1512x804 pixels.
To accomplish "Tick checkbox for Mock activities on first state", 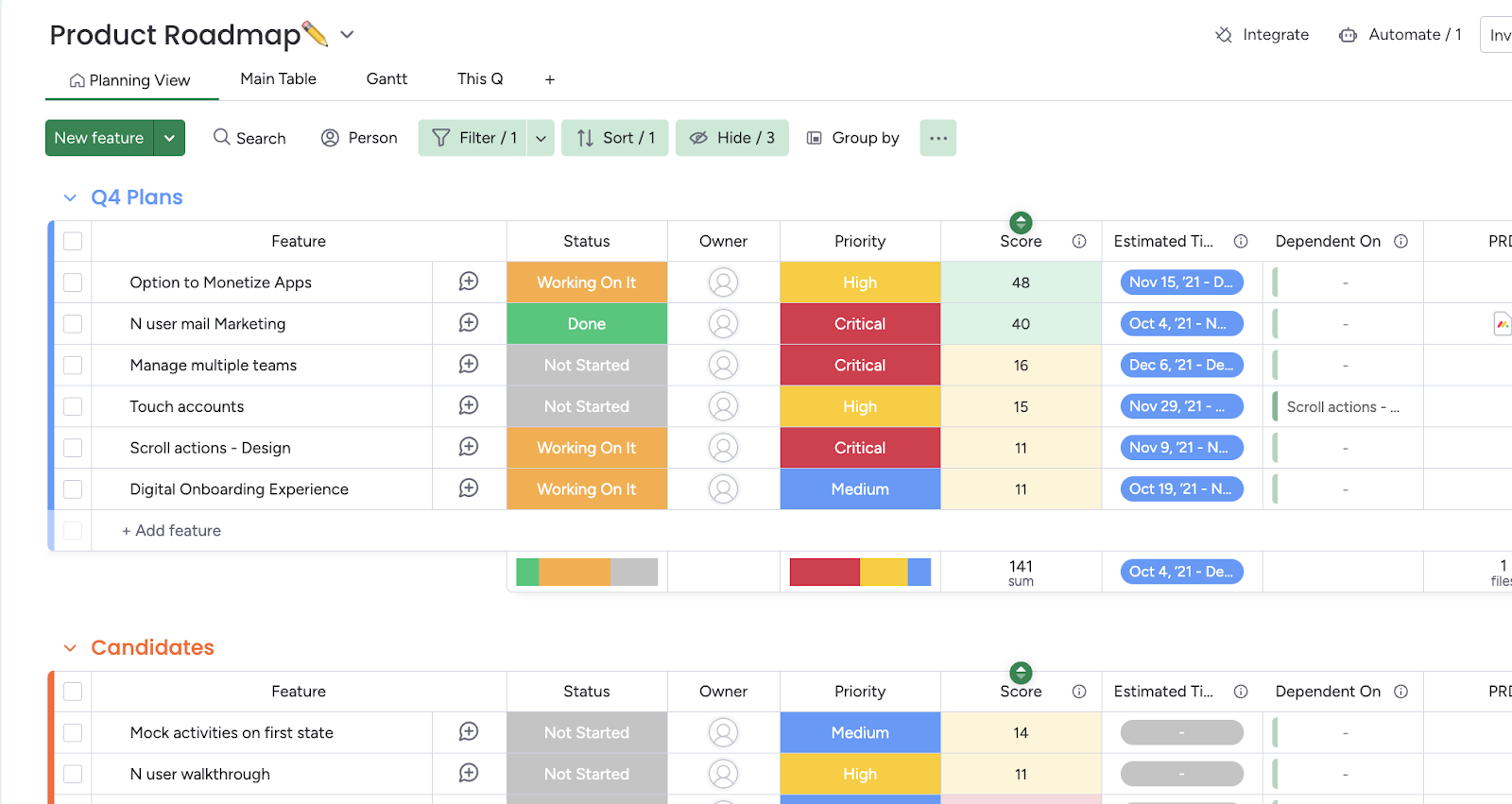I will pyautogui.click(x=73, y=732).
